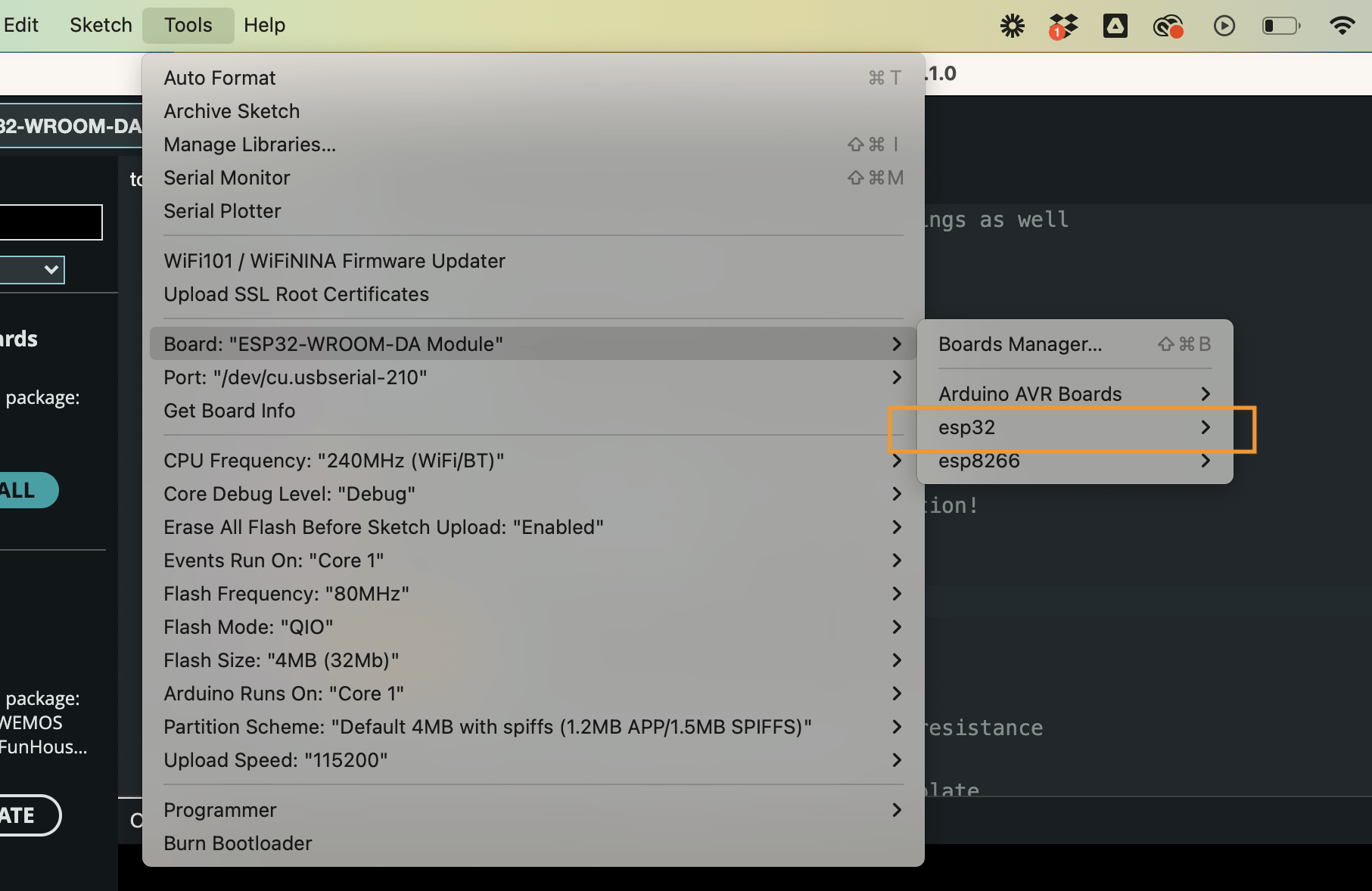Click the triangle app menu bar icon
1372x891 pixels.
click(x=1115, y=26)
